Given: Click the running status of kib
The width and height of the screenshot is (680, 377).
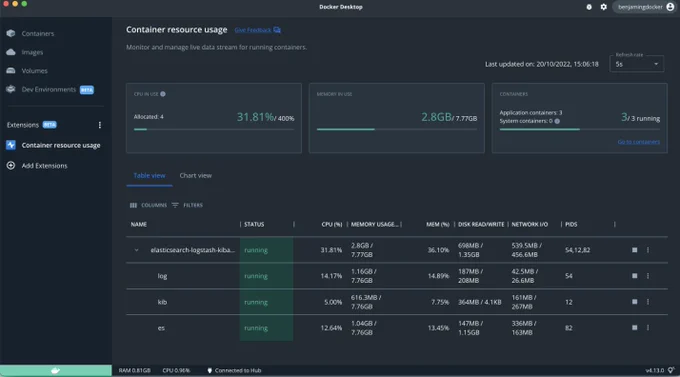Looking at the screenshot, I should pyautogui.click(x=256, y=302).
